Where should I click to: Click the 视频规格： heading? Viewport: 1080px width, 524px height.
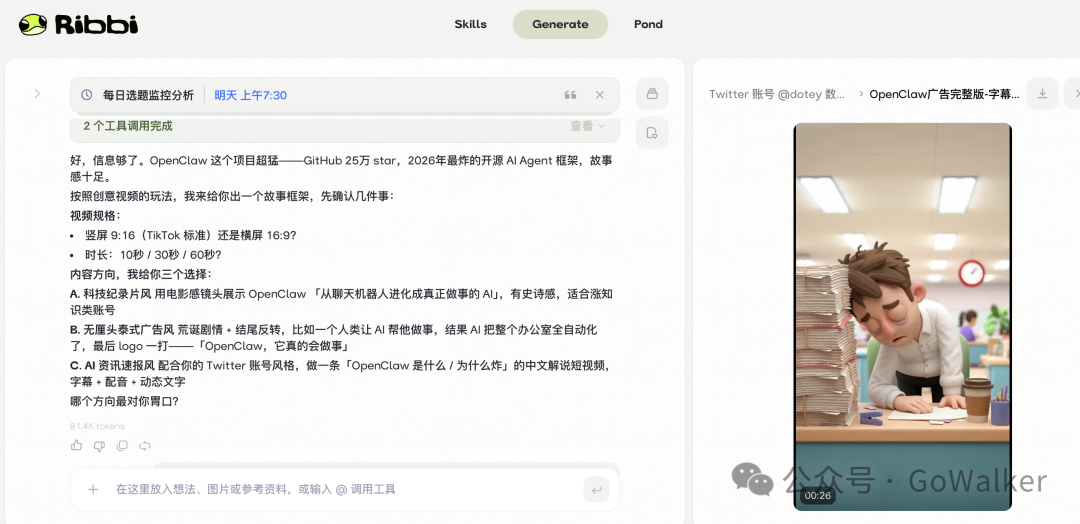(x=96, y=216)
